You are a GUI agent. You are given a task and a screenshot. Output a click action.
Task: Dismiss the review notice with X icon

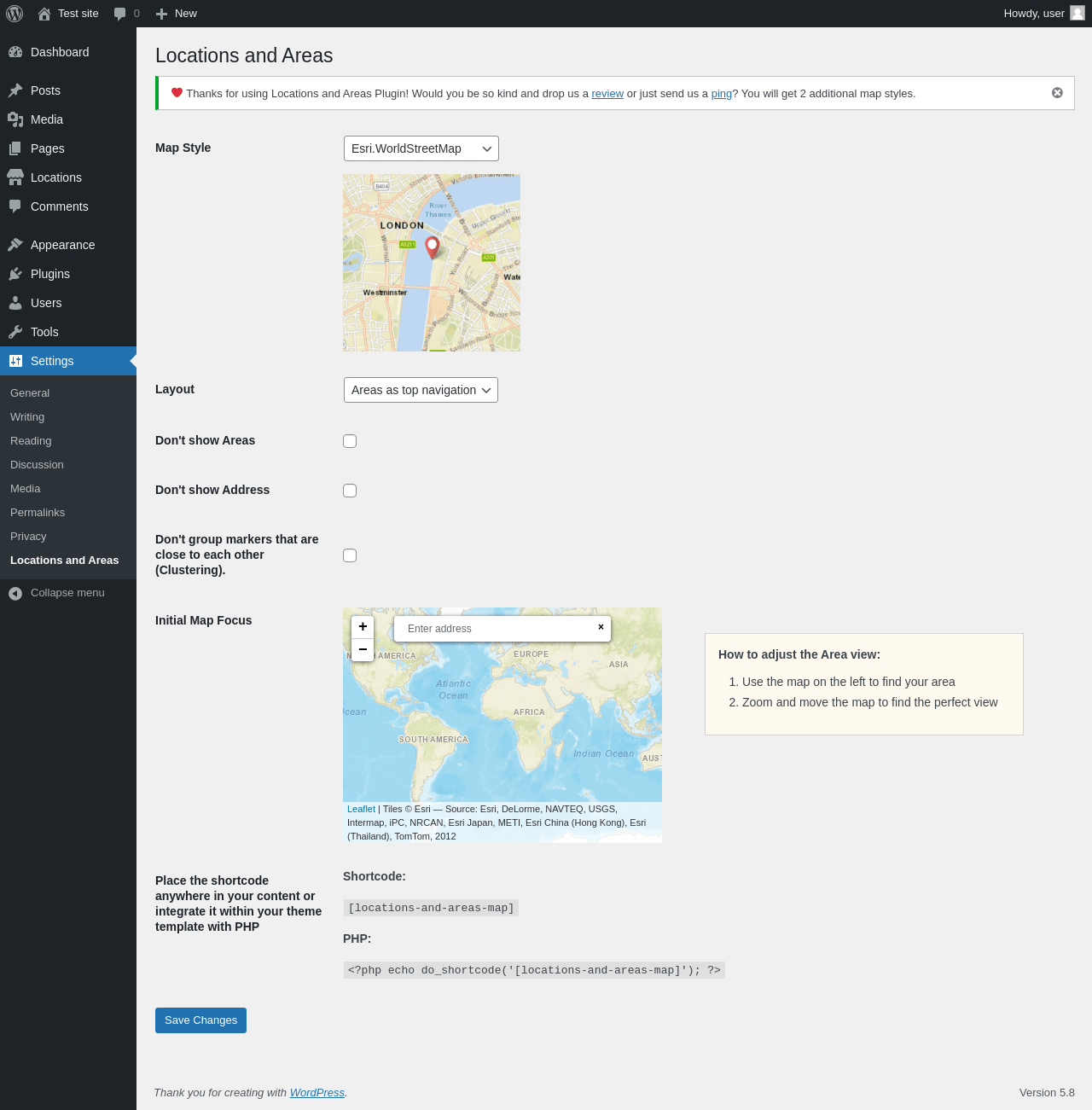coord(1057,93)
